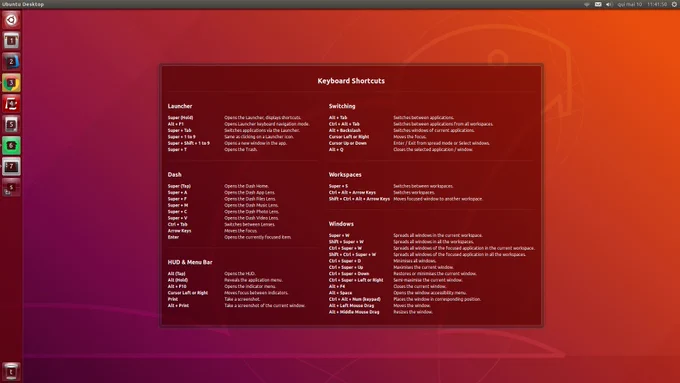This screenshot has width=680, height=383.
Task: Click "Places the window in corresponding position."
Action: (x=437, y=299)
